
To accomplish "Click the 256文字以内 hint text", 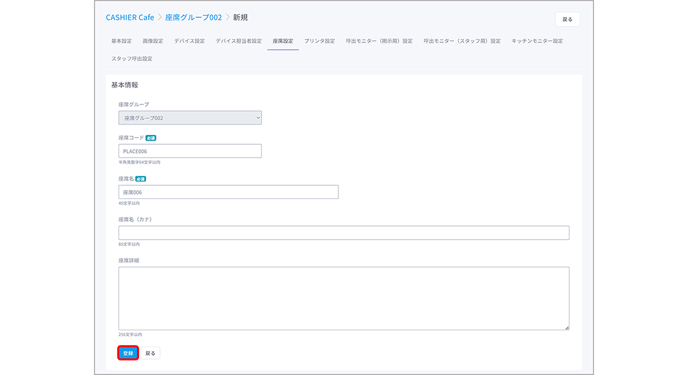I will [130, 335].
